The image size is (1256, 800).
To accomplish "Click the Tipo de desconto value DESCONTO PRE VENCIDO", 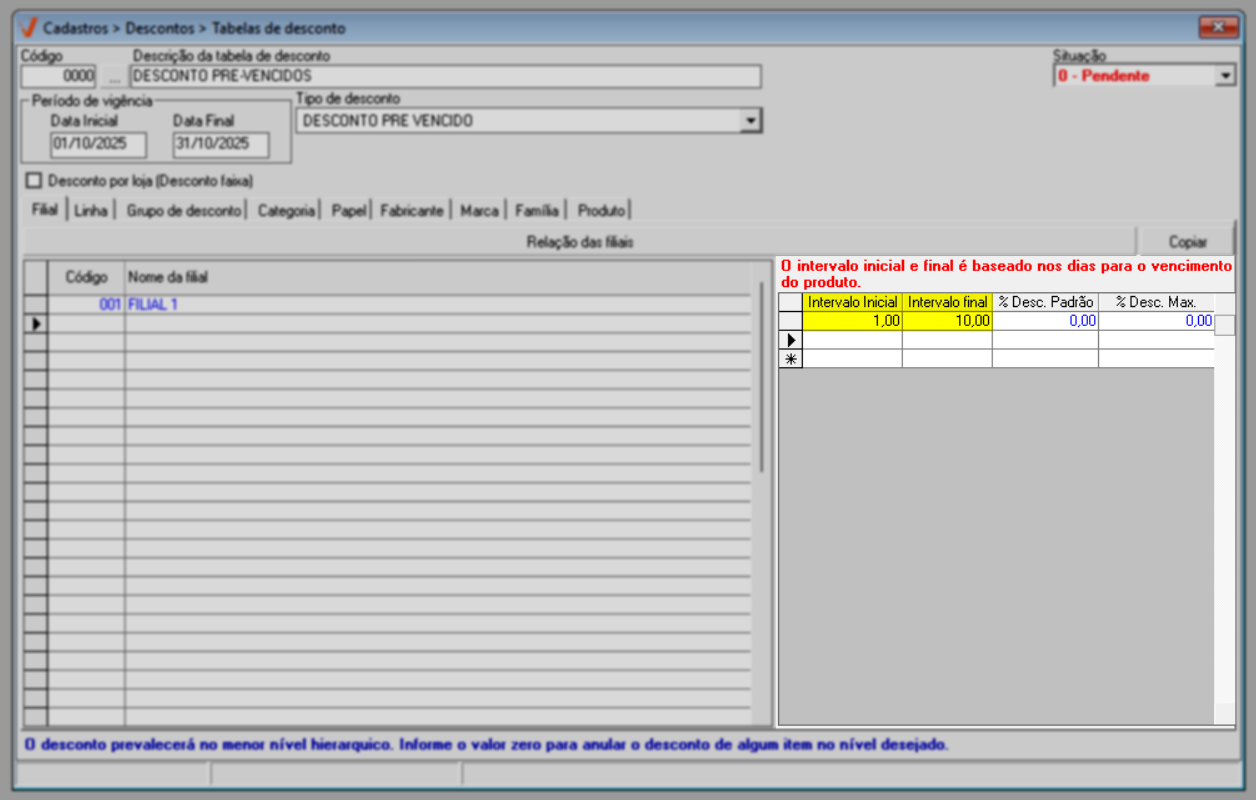I will tap(387, 121).
